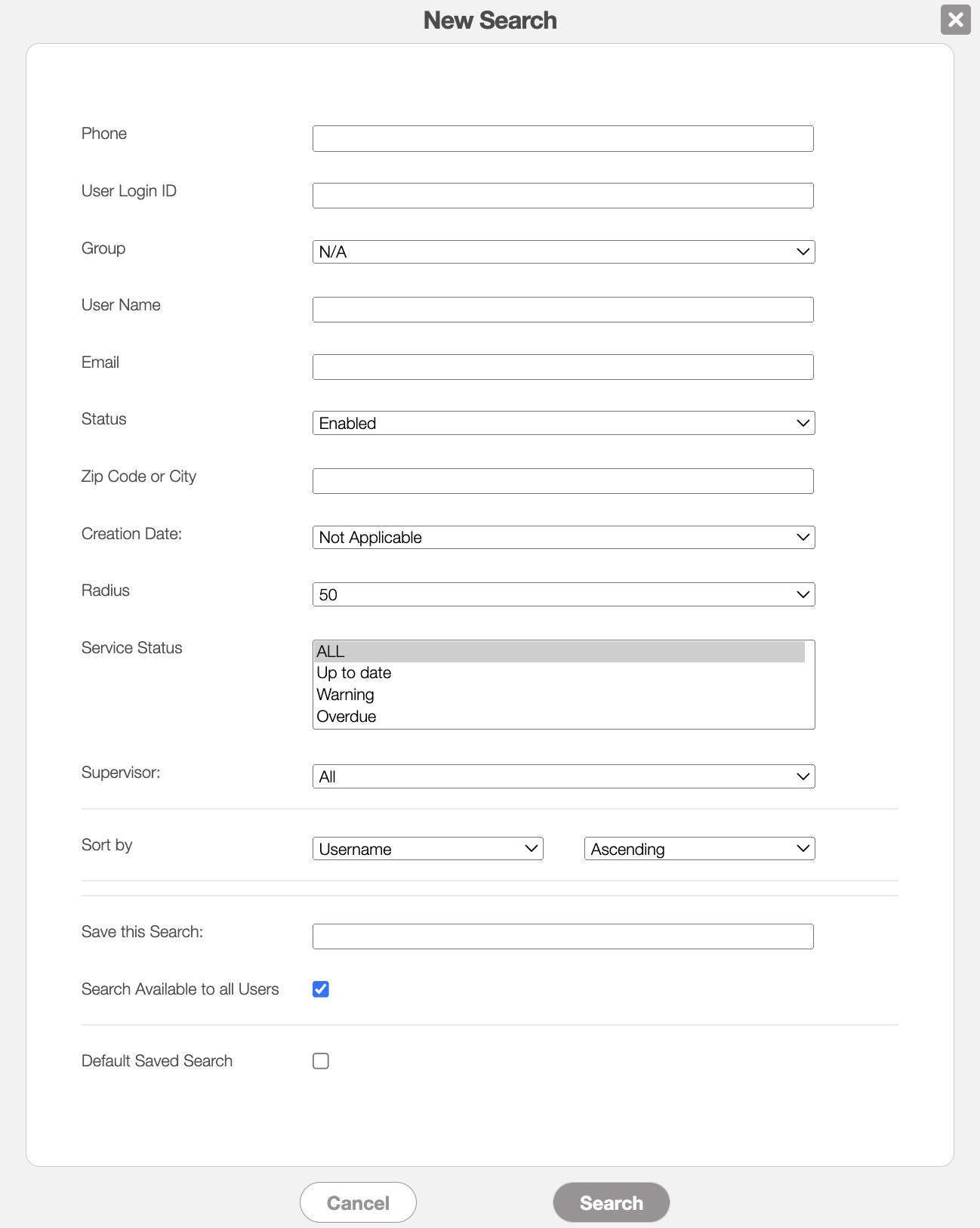This screenshot has height=1228, width=980.
Task: Open the Sort by Username dropdown
Action: (427, 849)
